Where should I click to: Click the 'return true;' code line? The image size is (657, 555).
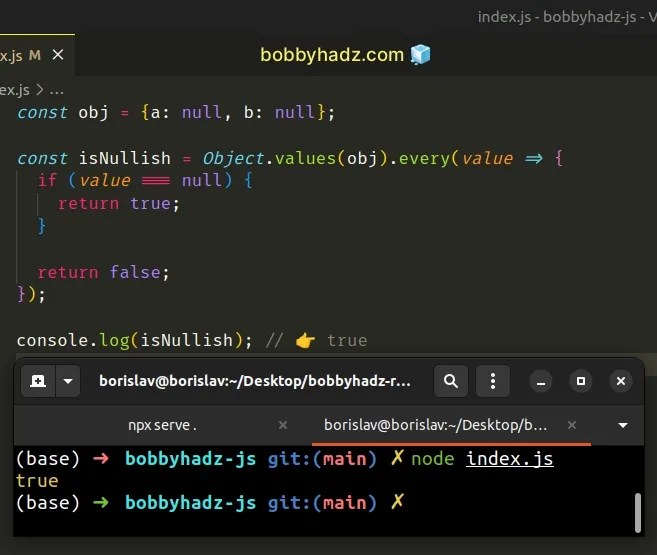119,204
